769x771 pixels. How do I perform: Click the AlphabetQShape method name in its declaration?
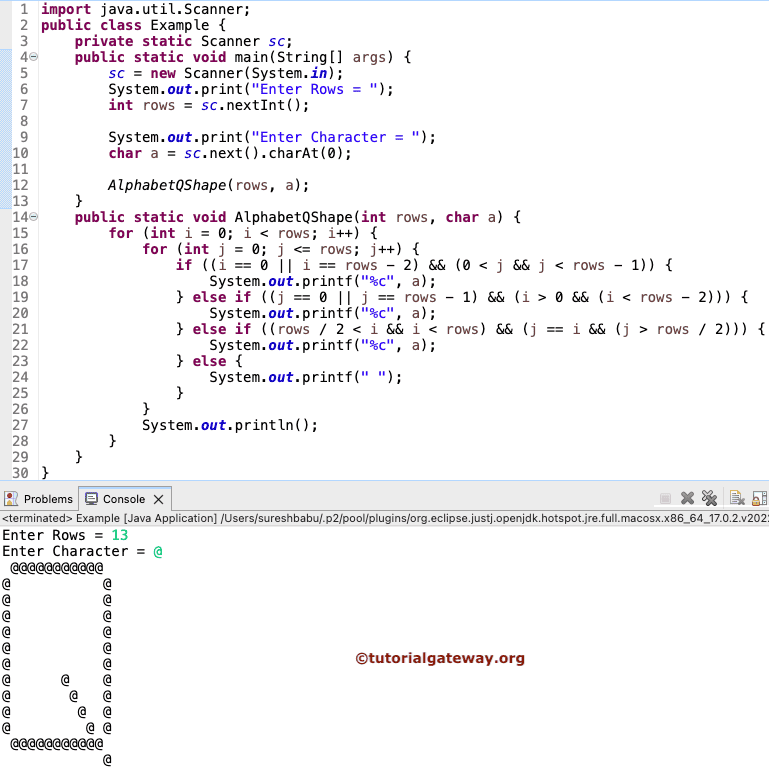tap(294, 217)
